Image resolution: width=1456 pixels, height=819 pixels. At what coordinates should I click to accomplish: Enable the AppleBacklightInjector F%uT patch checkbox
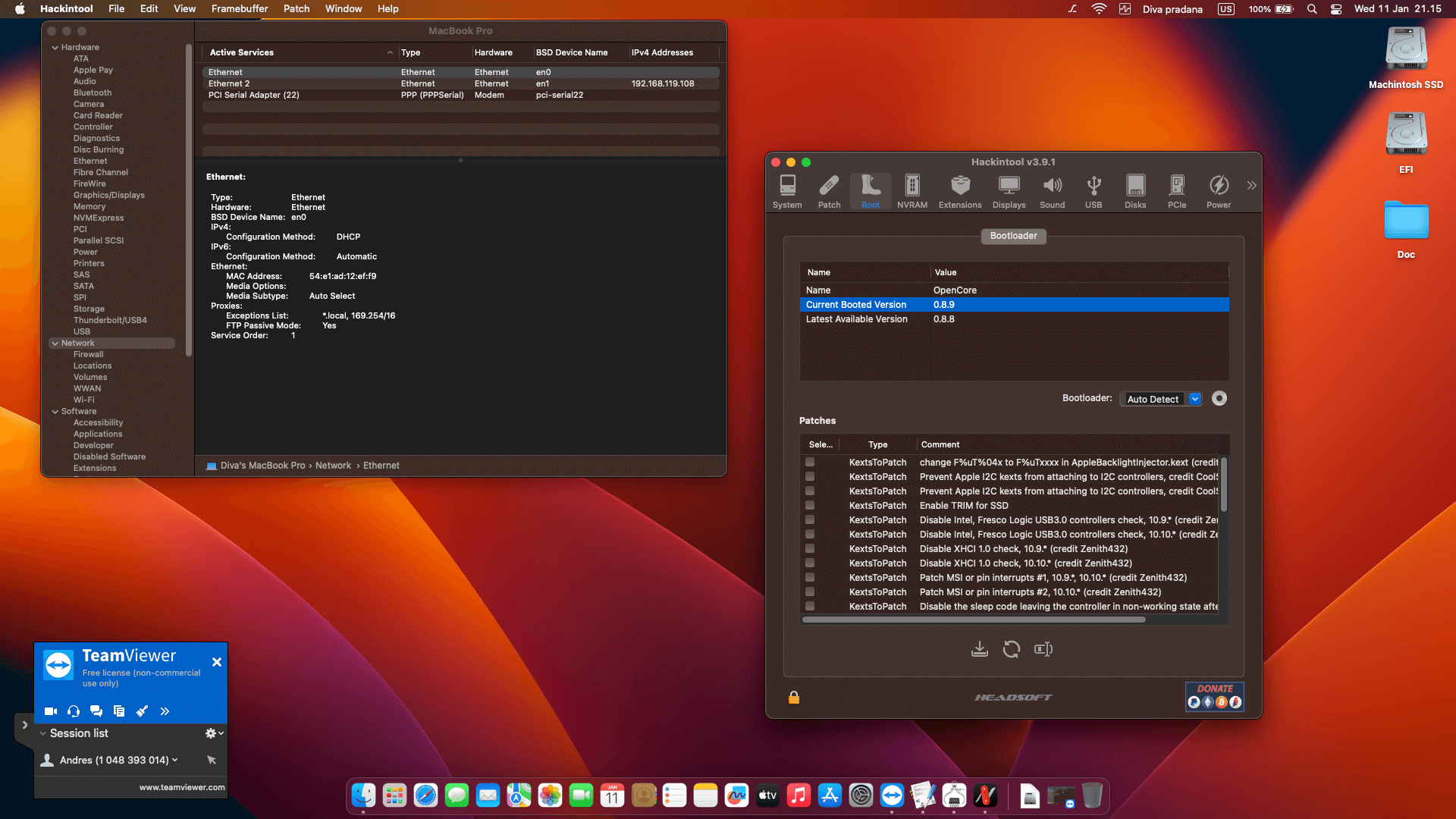pyautogui.click(x=810, y=462)
